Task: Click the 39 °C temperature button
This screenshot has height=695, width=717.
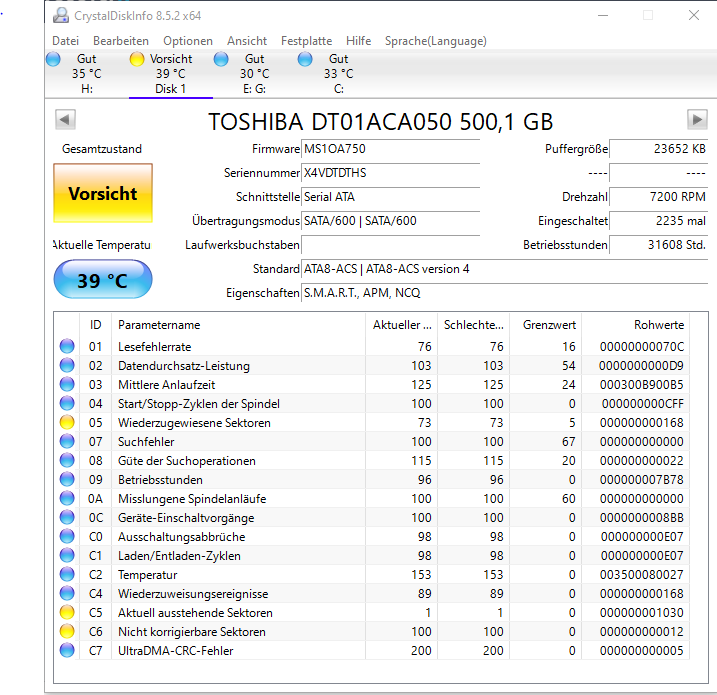Action: [x=103, y=279]
